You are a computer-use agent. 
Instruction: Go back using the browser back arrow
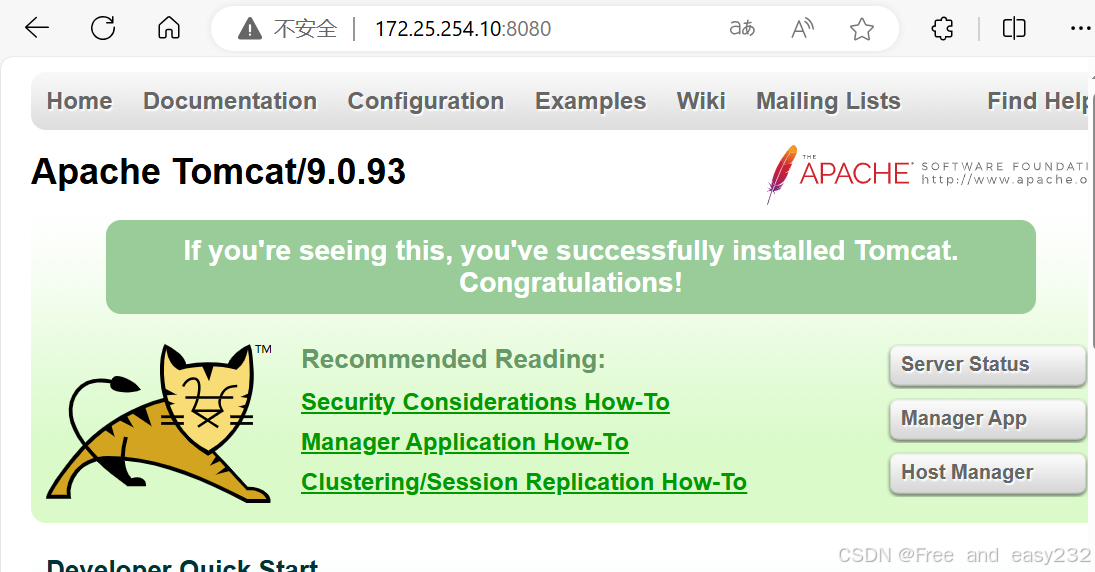point(36,28)
